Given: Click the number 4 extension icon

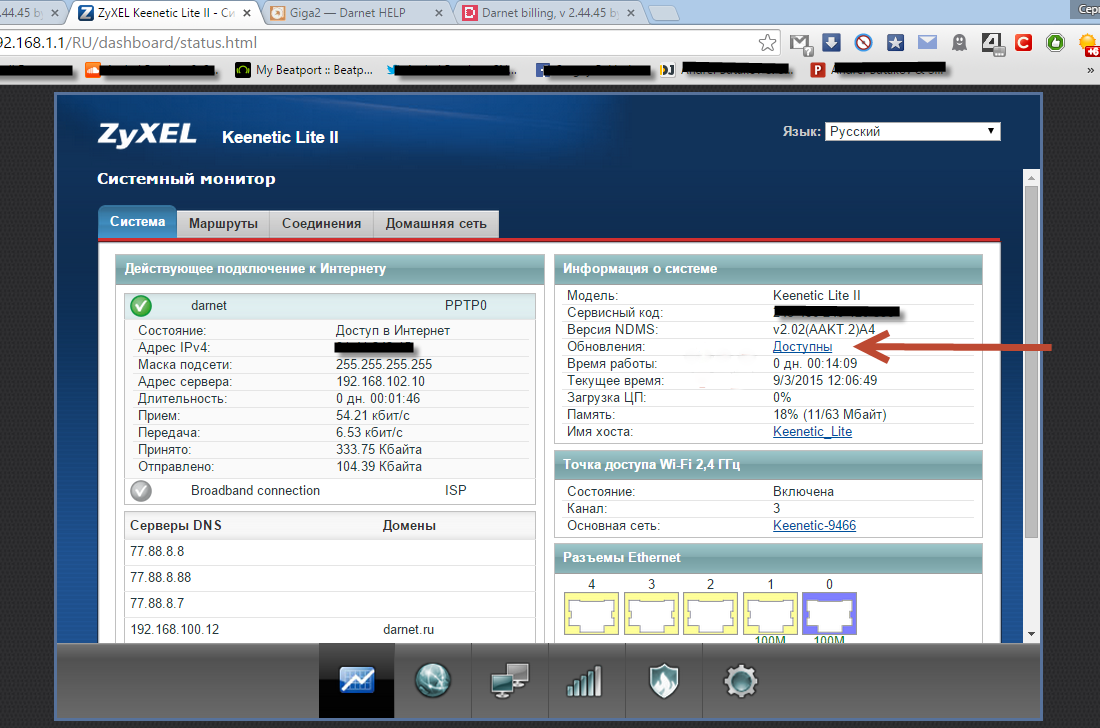Looking at the screenshot, I should point(992,43).
